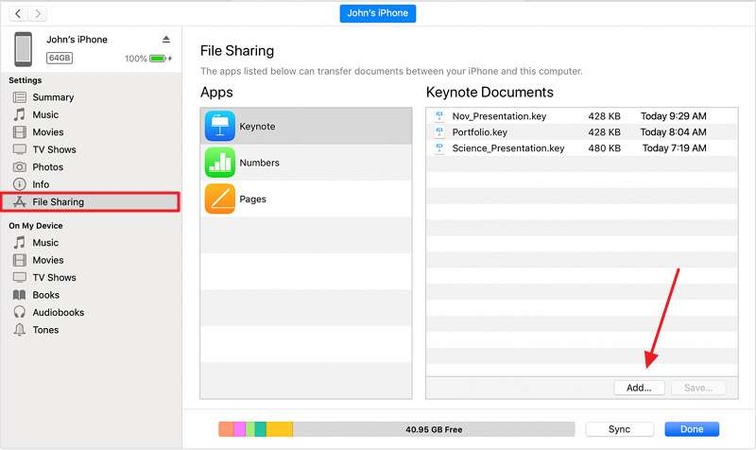Click the film strip icon under Settings
Viewport: 756px width, 450px height.
tap(19, 132)
